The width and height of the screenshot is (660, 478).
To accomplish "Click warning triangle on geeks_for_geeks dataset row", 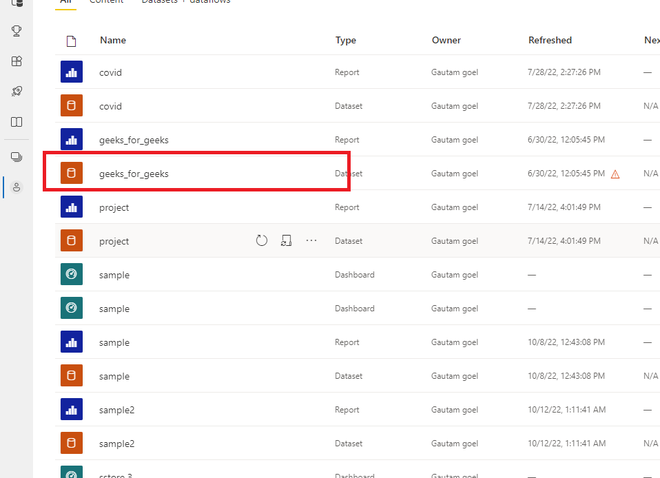I will click(615, 174).
